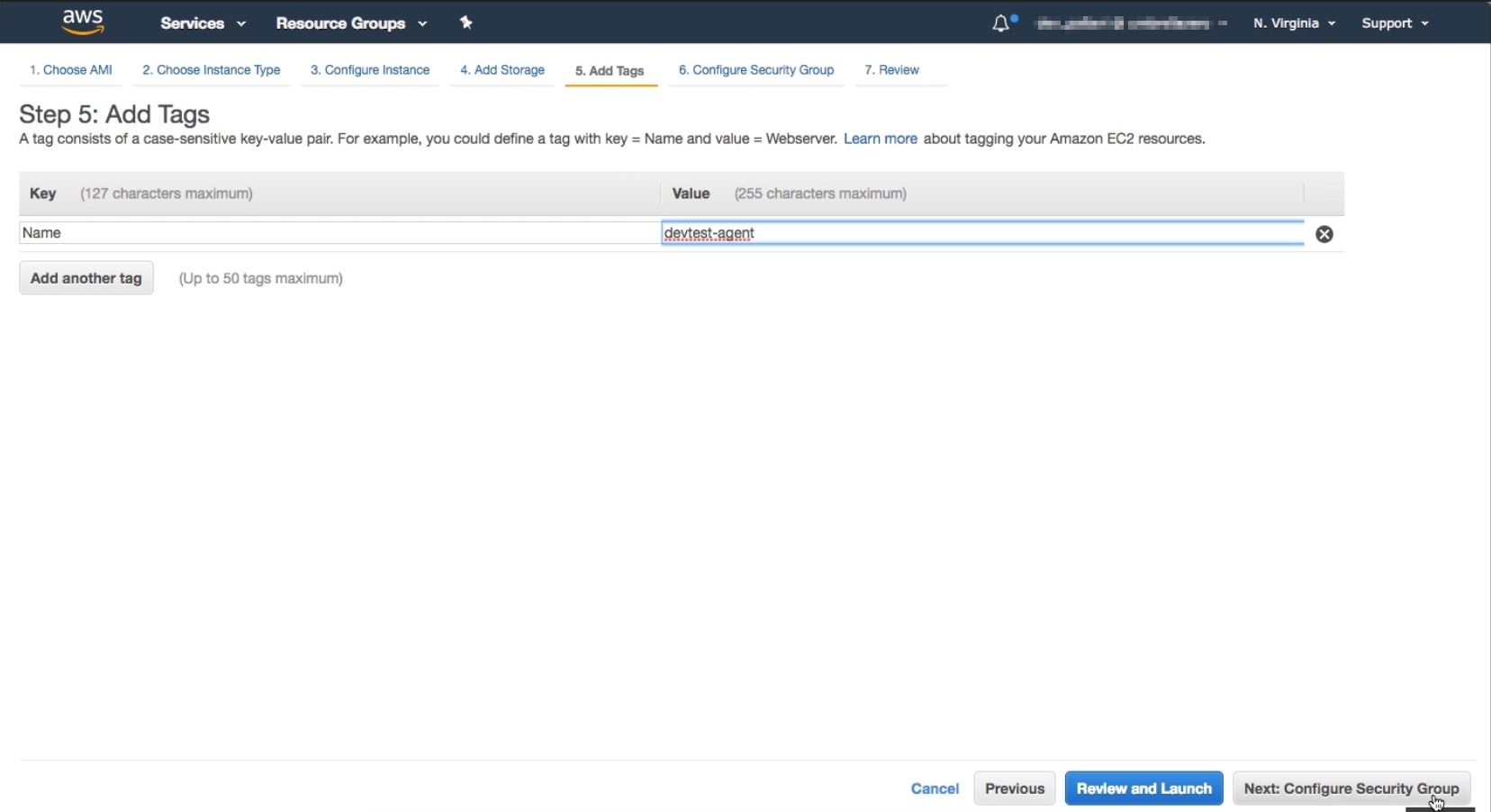Expand the Support menu
The image size is (1491, 812).
point(1395,23)
